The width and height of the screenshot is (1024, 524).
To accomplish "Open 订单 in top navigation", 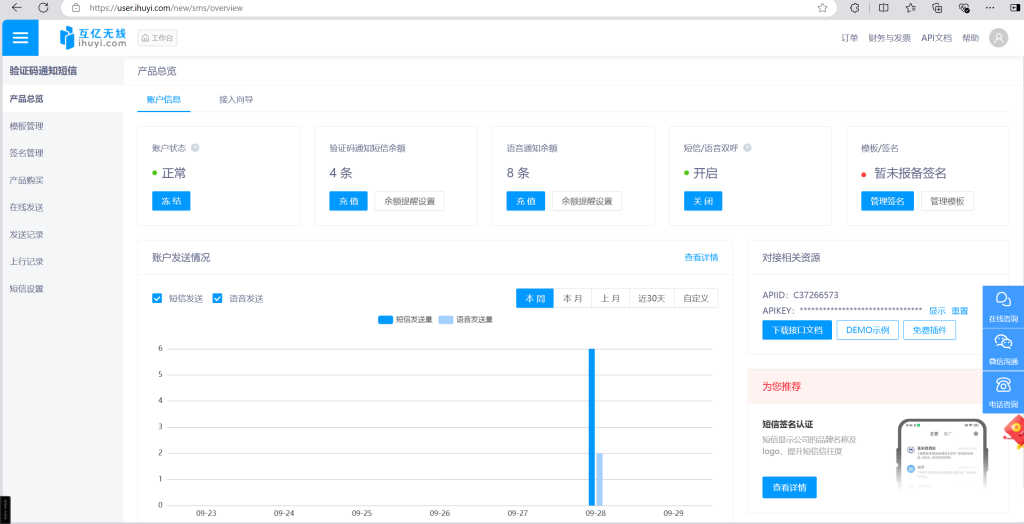I will [x=849, y=38].
